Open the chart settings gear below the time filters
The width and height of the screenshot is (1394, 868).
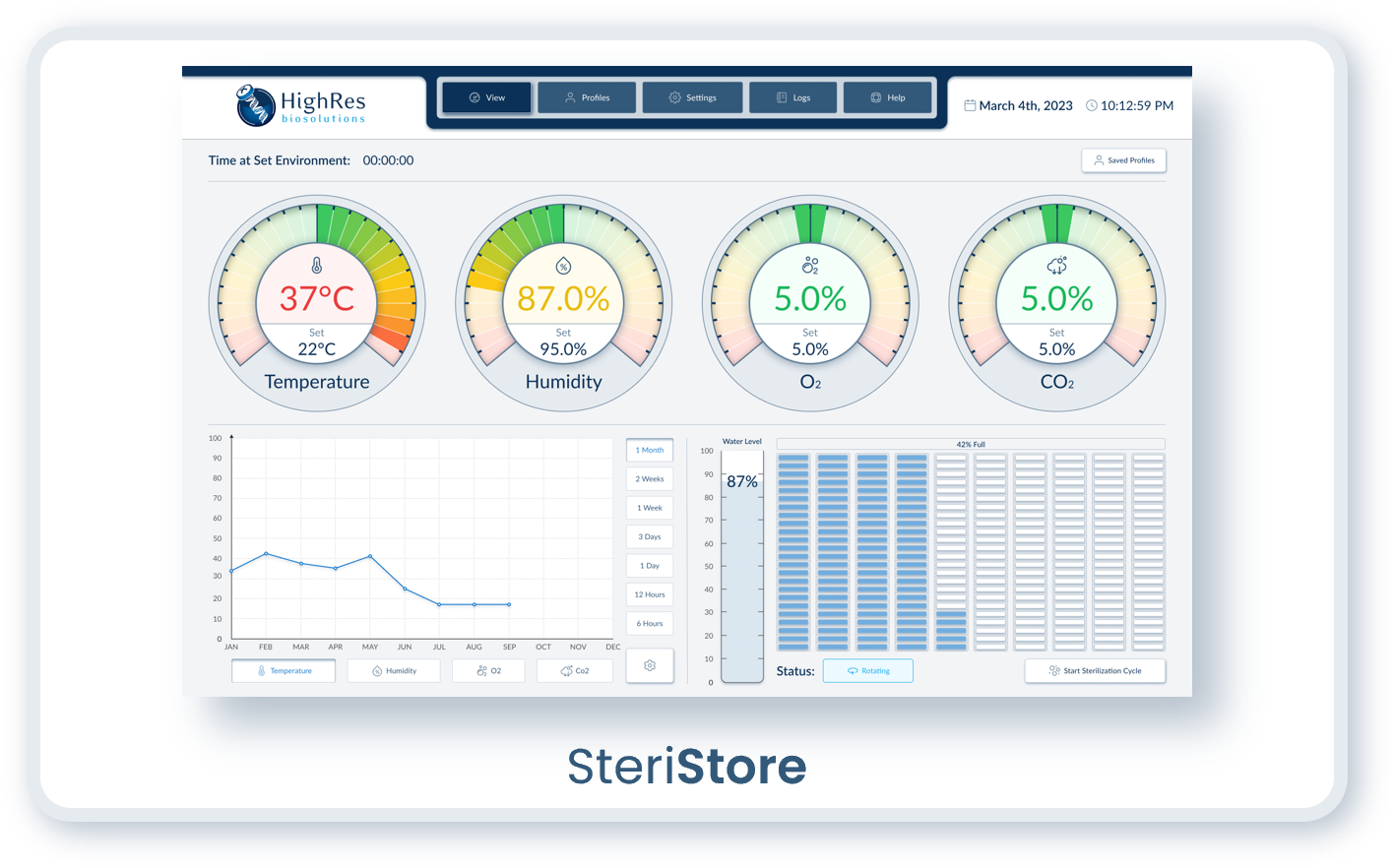click(x=650, y=665)
